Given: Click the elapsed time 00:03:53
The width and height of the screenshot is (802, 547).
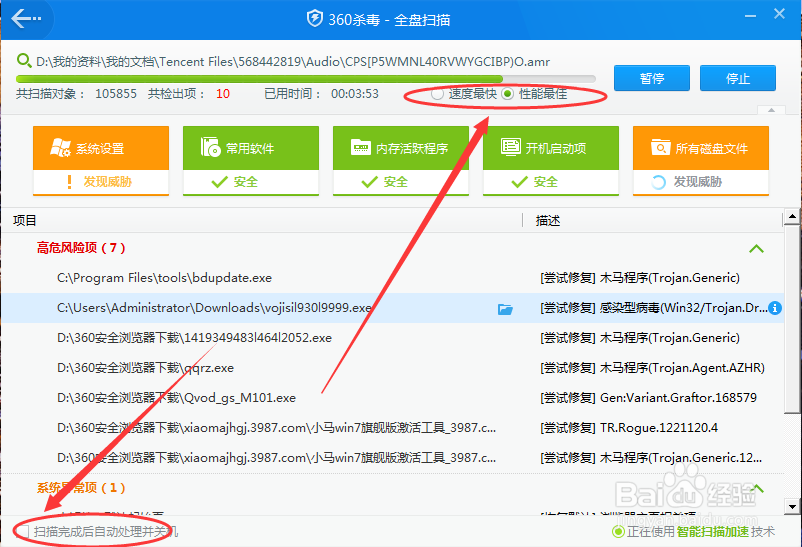Looking at the screenshot, I should point(355,94).
